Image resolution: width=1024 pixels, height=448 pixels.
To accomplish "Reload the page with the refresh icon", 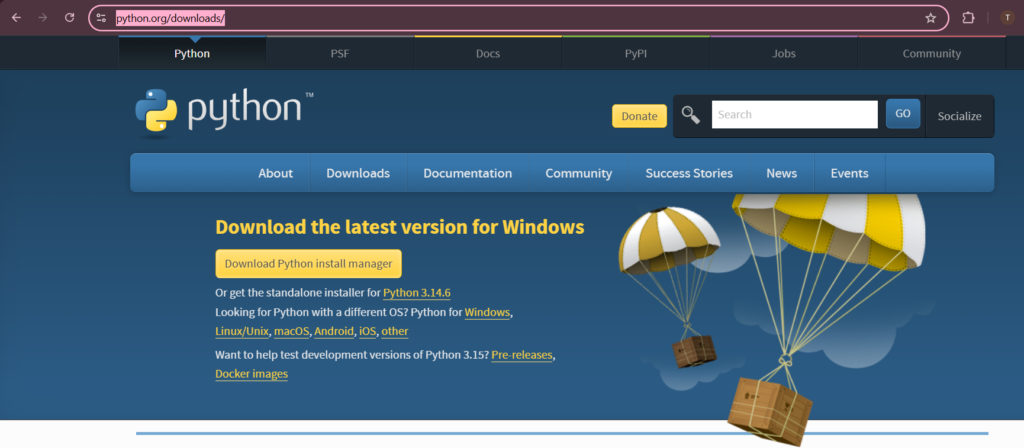I will (69, 18).
